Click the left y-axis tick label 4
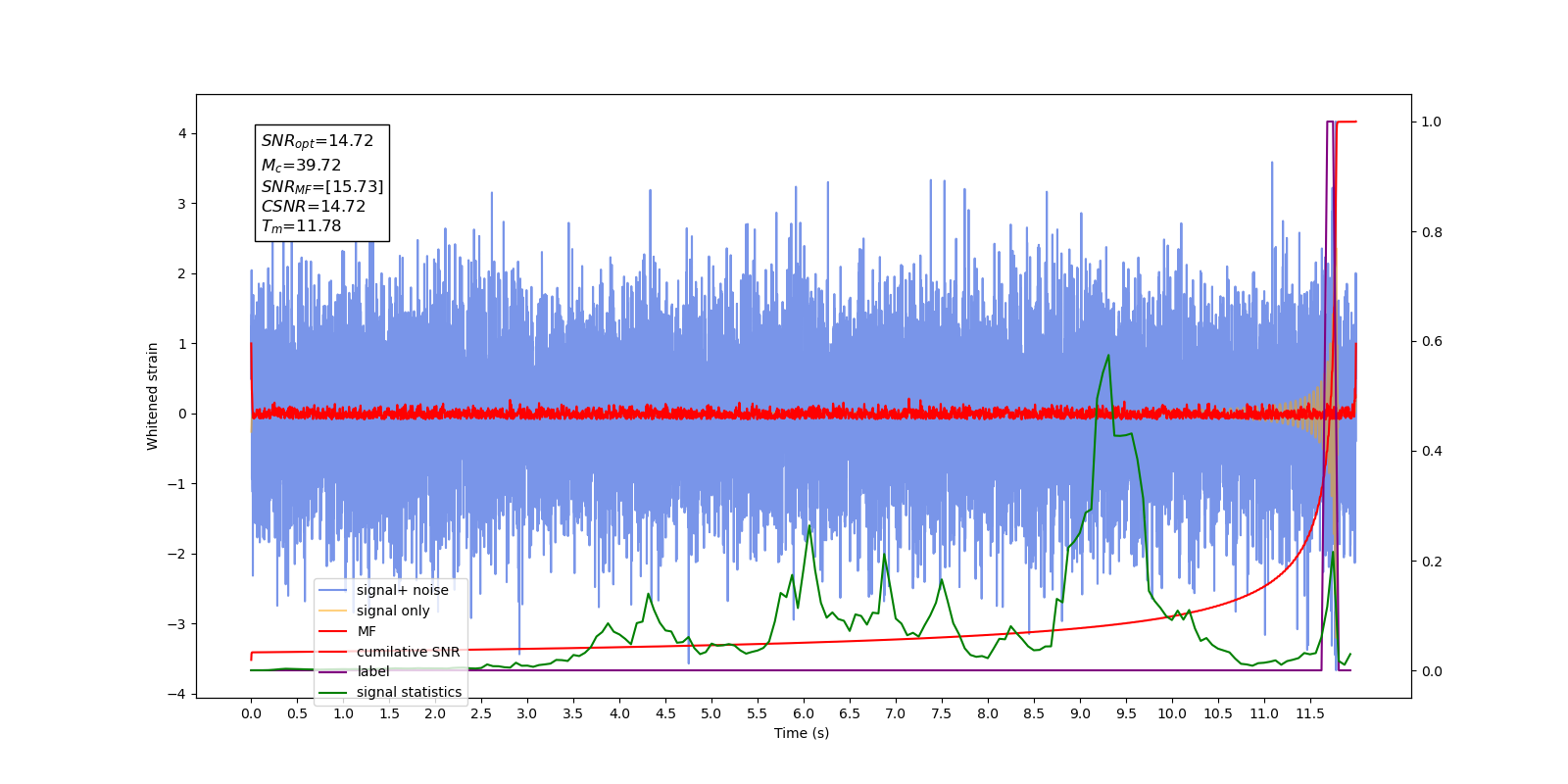 (181, 133)
